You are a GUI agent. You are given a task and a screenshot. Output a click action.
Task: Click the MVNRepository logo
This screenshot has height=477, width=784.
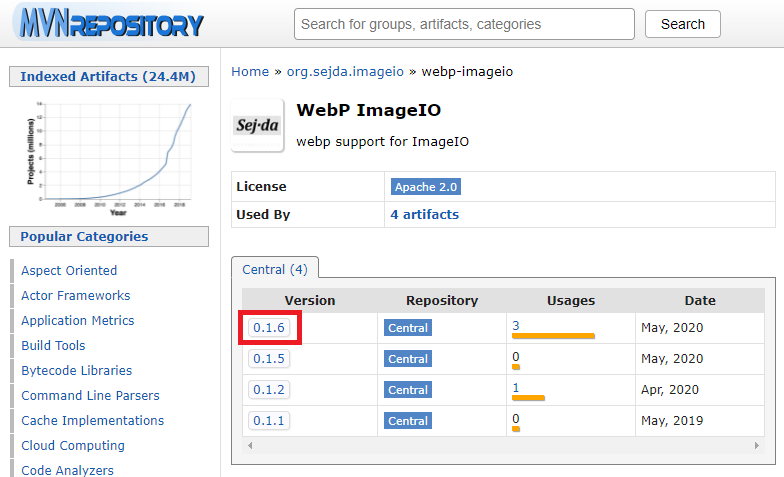coord(112,23)
